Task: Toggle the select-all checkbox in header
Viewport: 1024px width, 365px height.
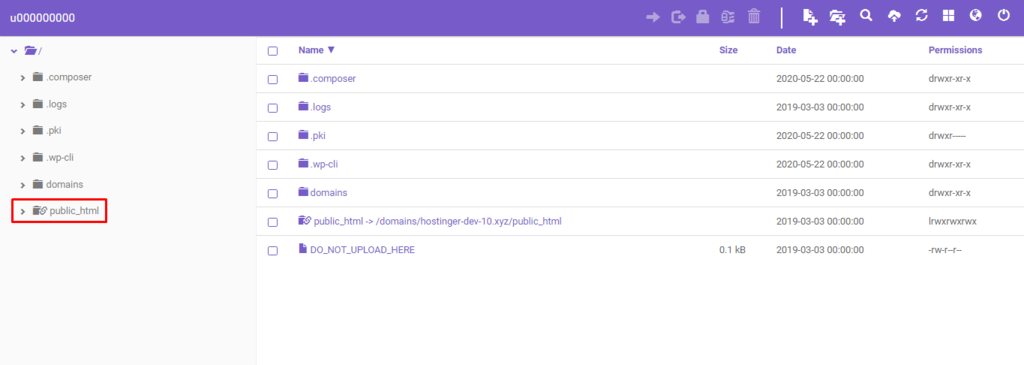Action: click(x=272, y=51)
